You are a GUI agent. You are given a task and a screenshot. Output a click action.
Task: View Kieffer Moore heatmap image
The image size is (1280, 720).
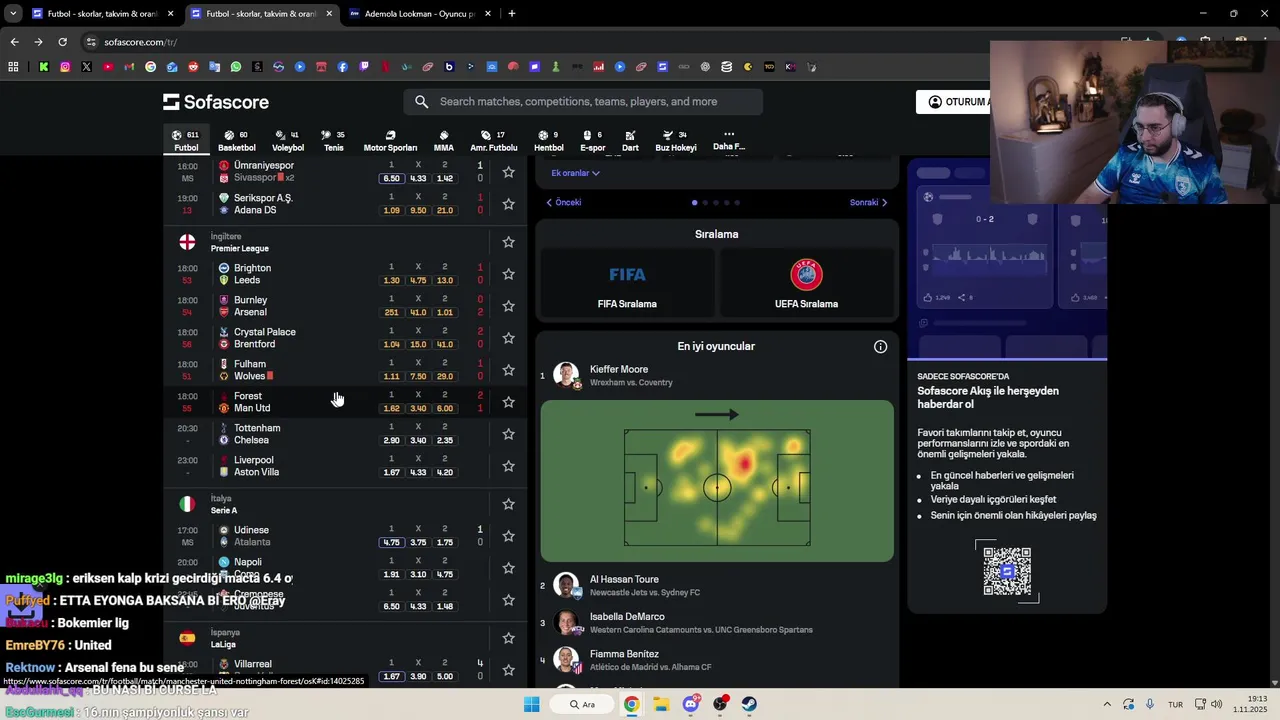click(x=717, y=481)
